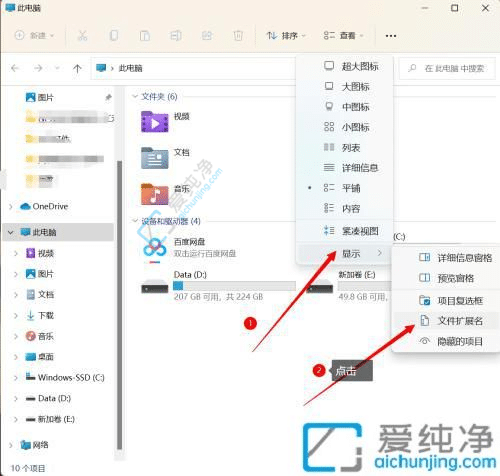This screenshot has height=476, width=500.
Task: Select 超大图标 view option
Action: click(x=345, y=66)
